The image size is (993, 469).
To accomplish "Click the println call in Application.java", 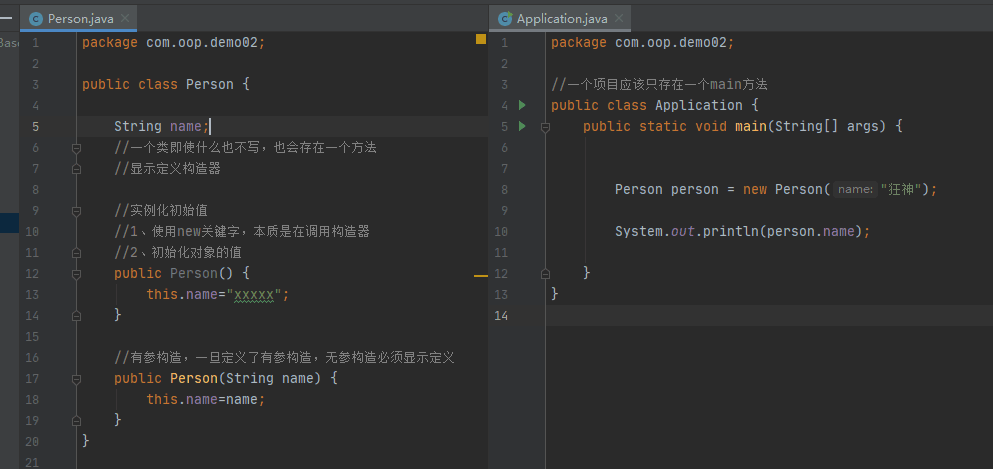I will coord(730,231).
